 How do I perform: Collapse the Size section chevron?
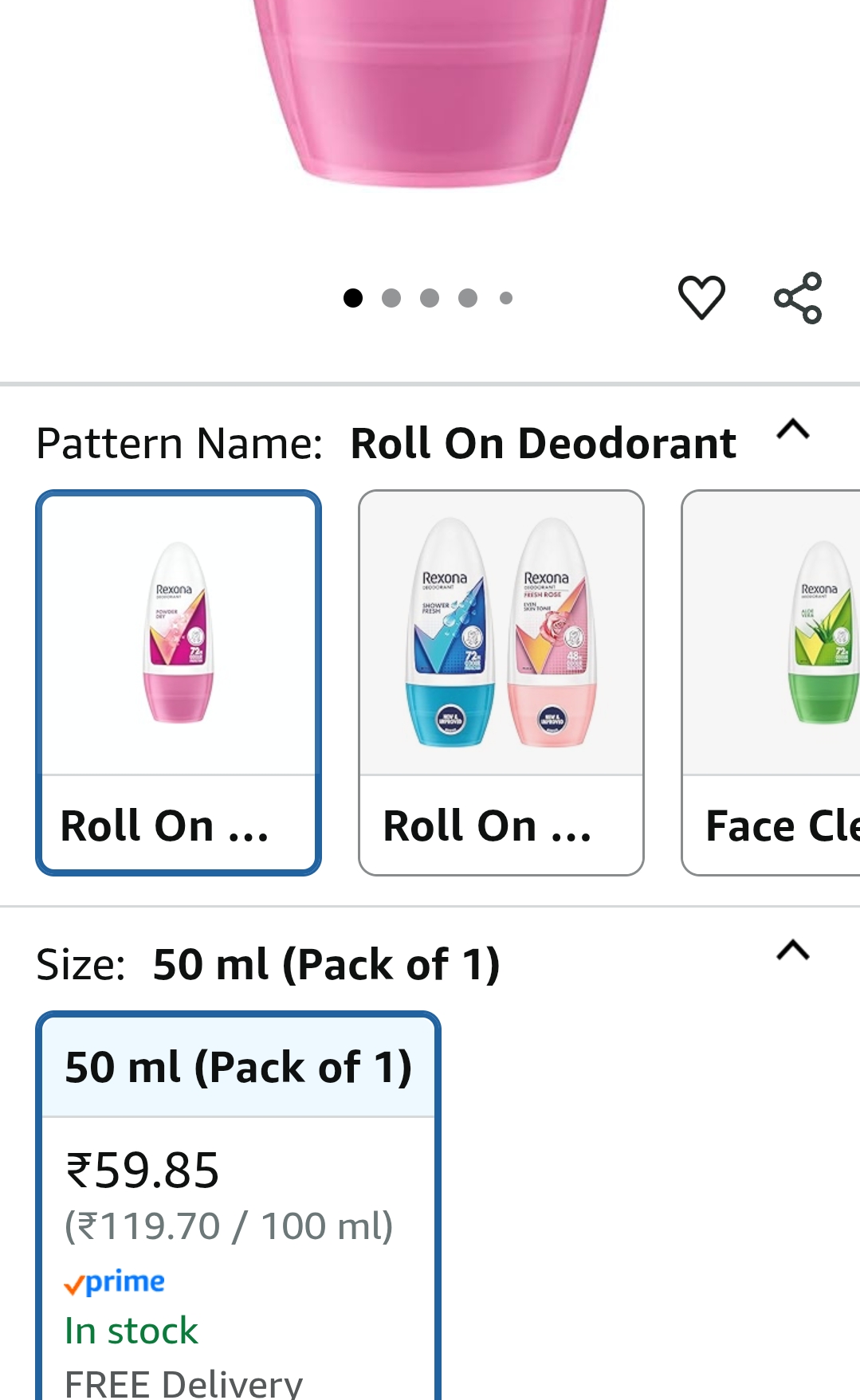792,951
